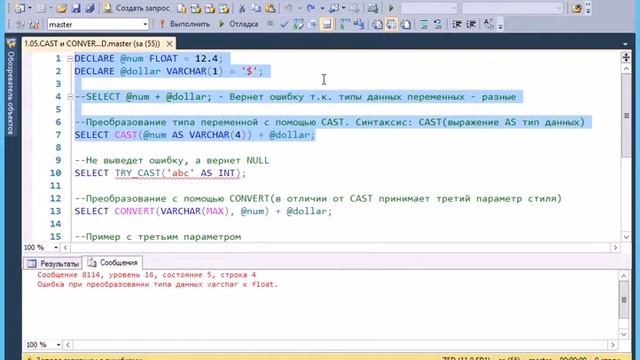Click the Отладка button

238,24
